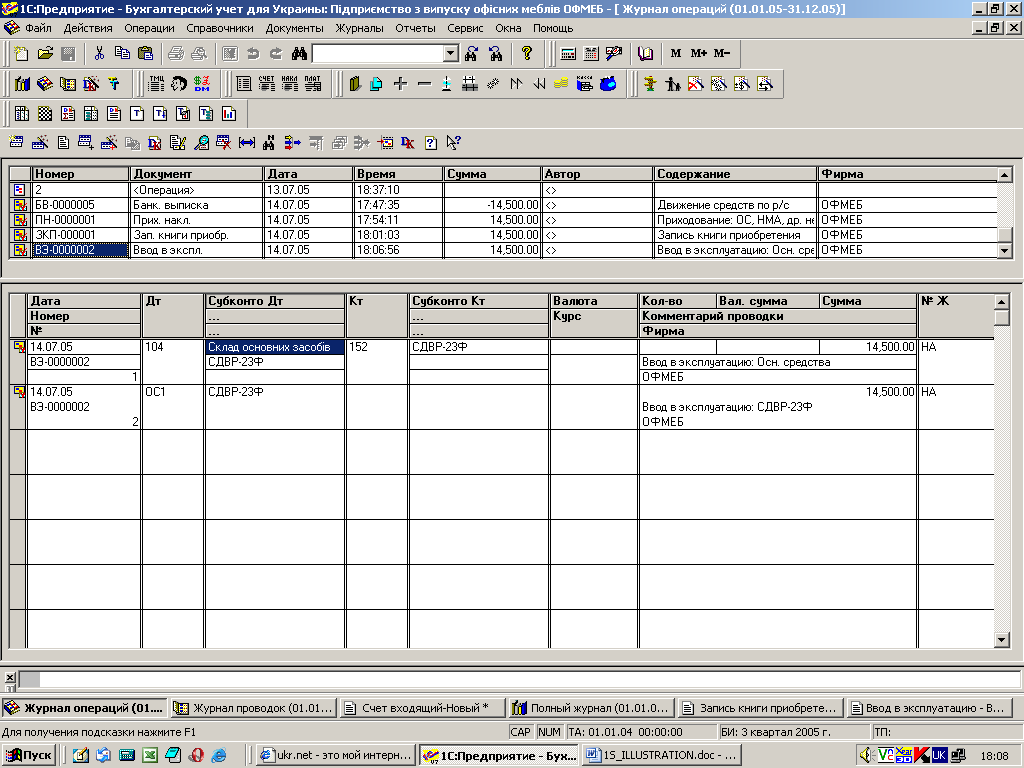Image resolution: width=1024 pixels, height=768 pixels.
Task: Click the binoculars Find icon
Action: [x=299, y=54]
